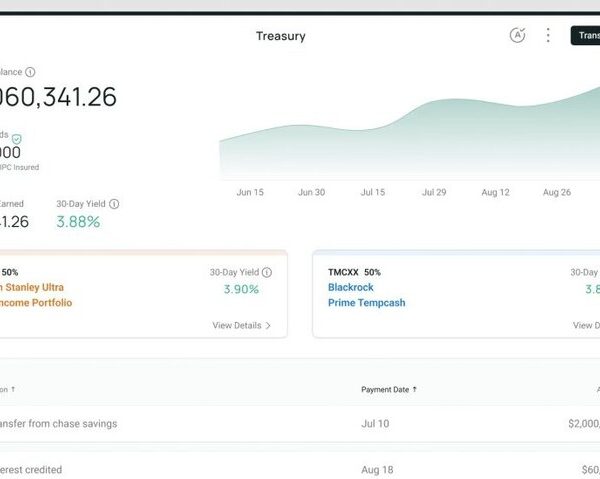Click the TMCXX 50% allocation label
Screen dimensions: 600x479
click(x=354, y=272)
